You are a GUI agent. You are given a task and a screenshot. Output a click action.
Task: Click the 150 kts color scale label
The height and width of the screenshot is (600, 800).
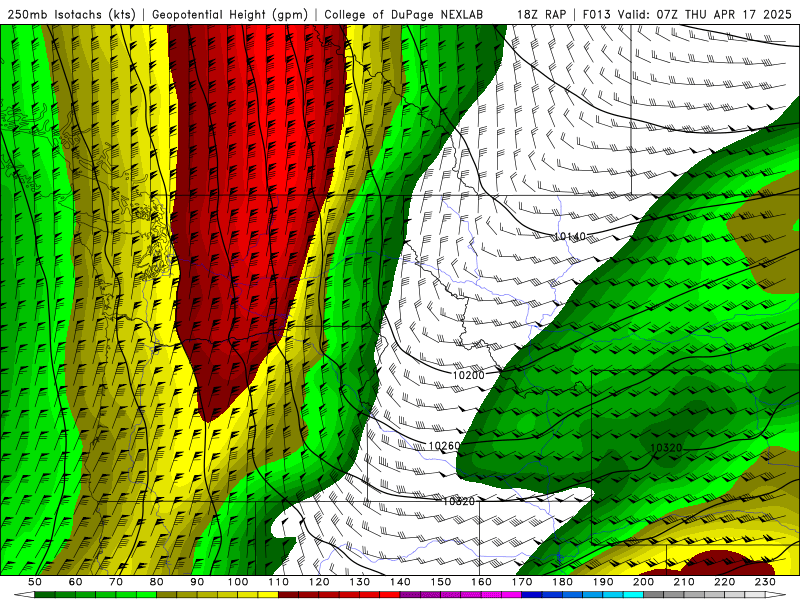[x=441, y=582]
